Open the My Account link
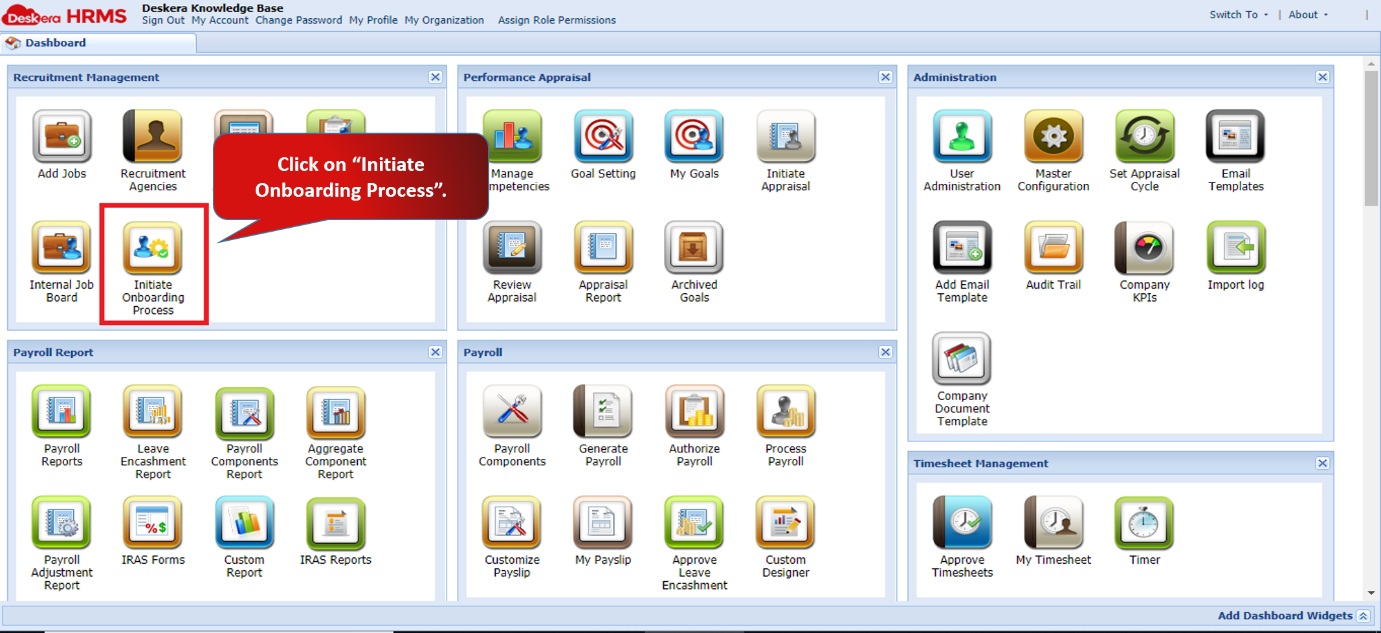The width and height of the screenshot is (1381, 633). [220, 20]
